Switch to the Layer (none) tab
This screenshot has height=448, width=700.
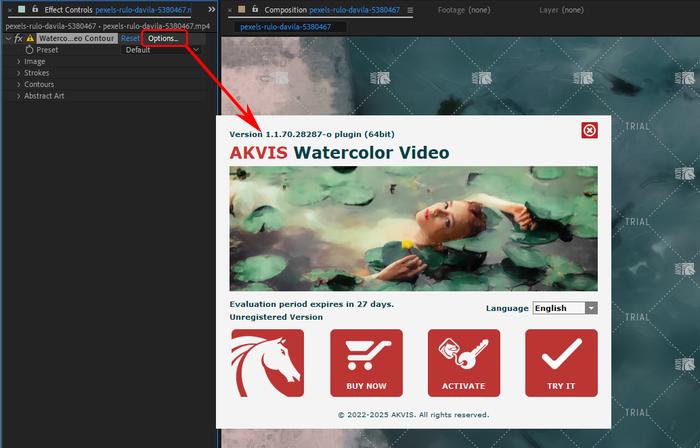[x=561, y=10]
